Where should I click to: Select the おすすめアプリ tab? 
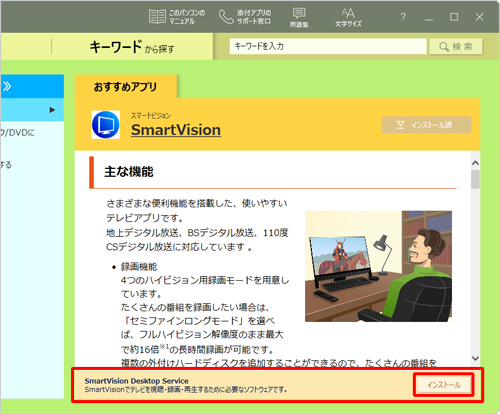click(126, 87)
